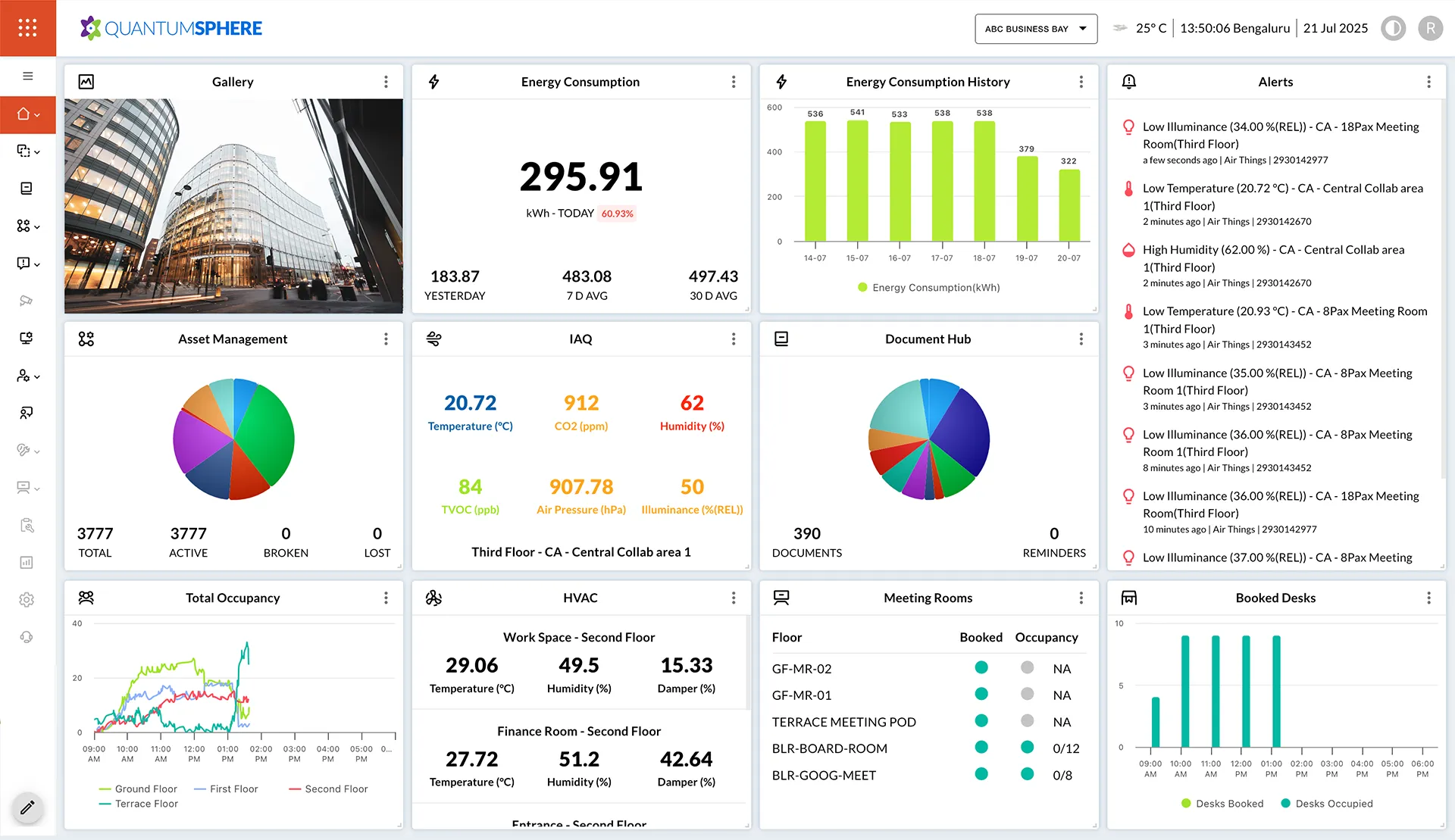Viewport: 1455px width, 840px height.
Task: Click the hamburger menu icon in sidebar
Action: [28, 76]
